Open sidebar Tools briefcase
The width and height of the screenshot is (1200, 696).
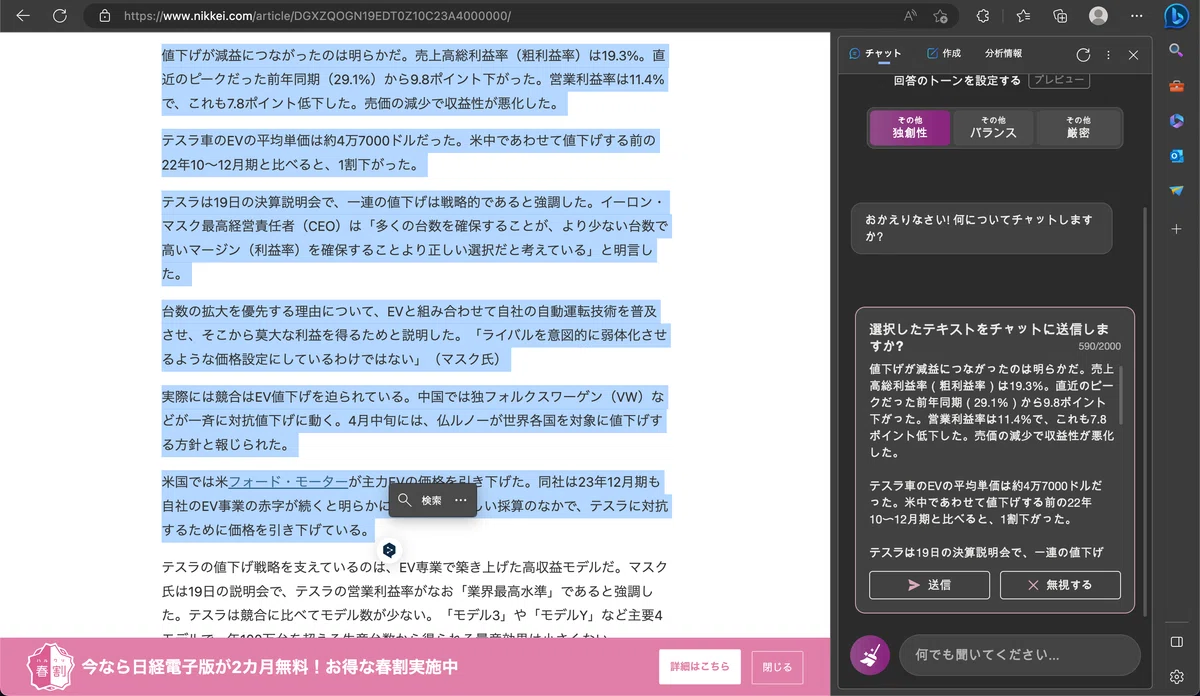click(1176, 87)
